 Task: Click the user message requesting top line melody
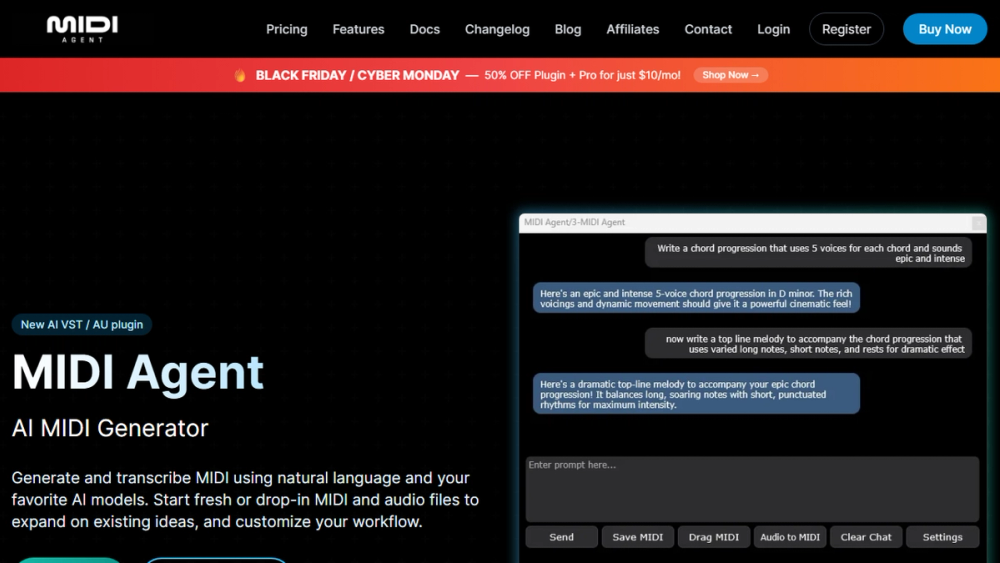tap(808, 344)
